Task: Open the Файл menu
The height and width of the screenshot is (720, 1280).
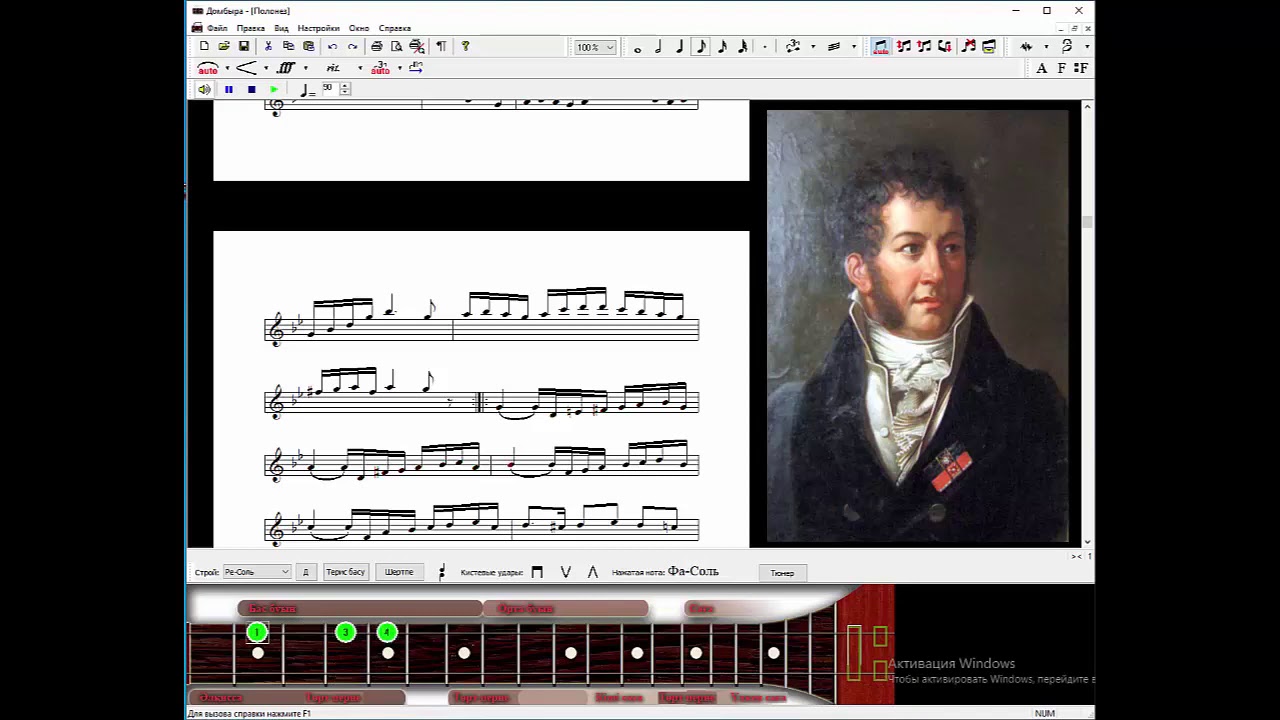Action: tap(217, 28)
